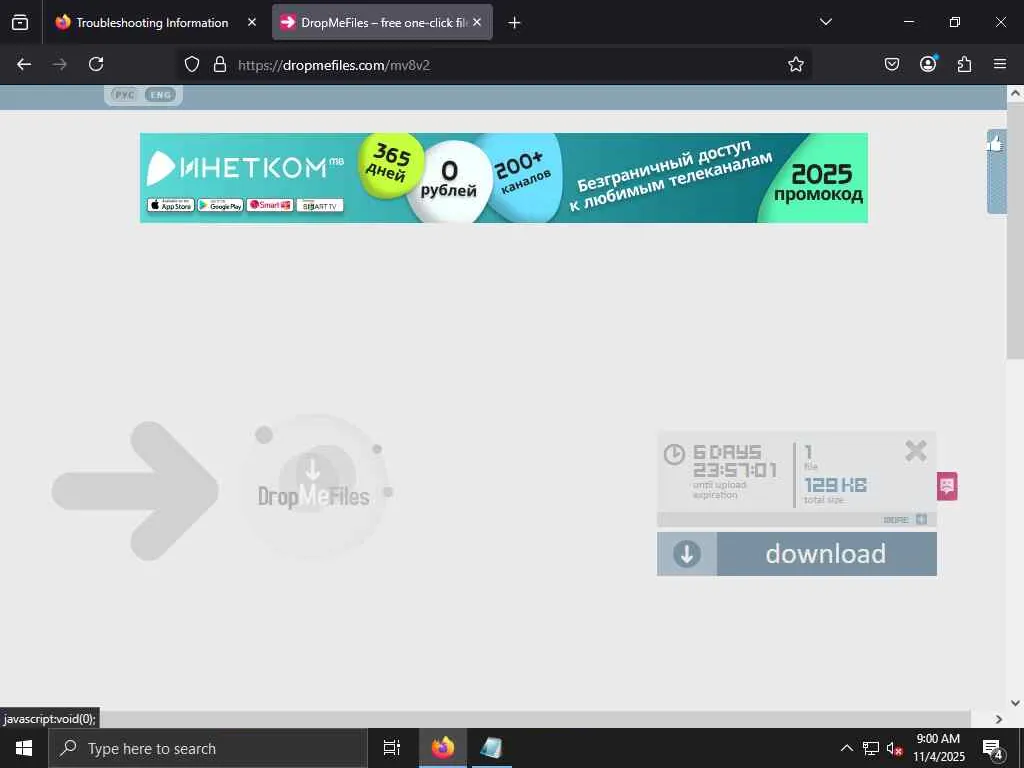The image size is (1024, 768).
Task: Save page to Pocket
Action: 891,64
